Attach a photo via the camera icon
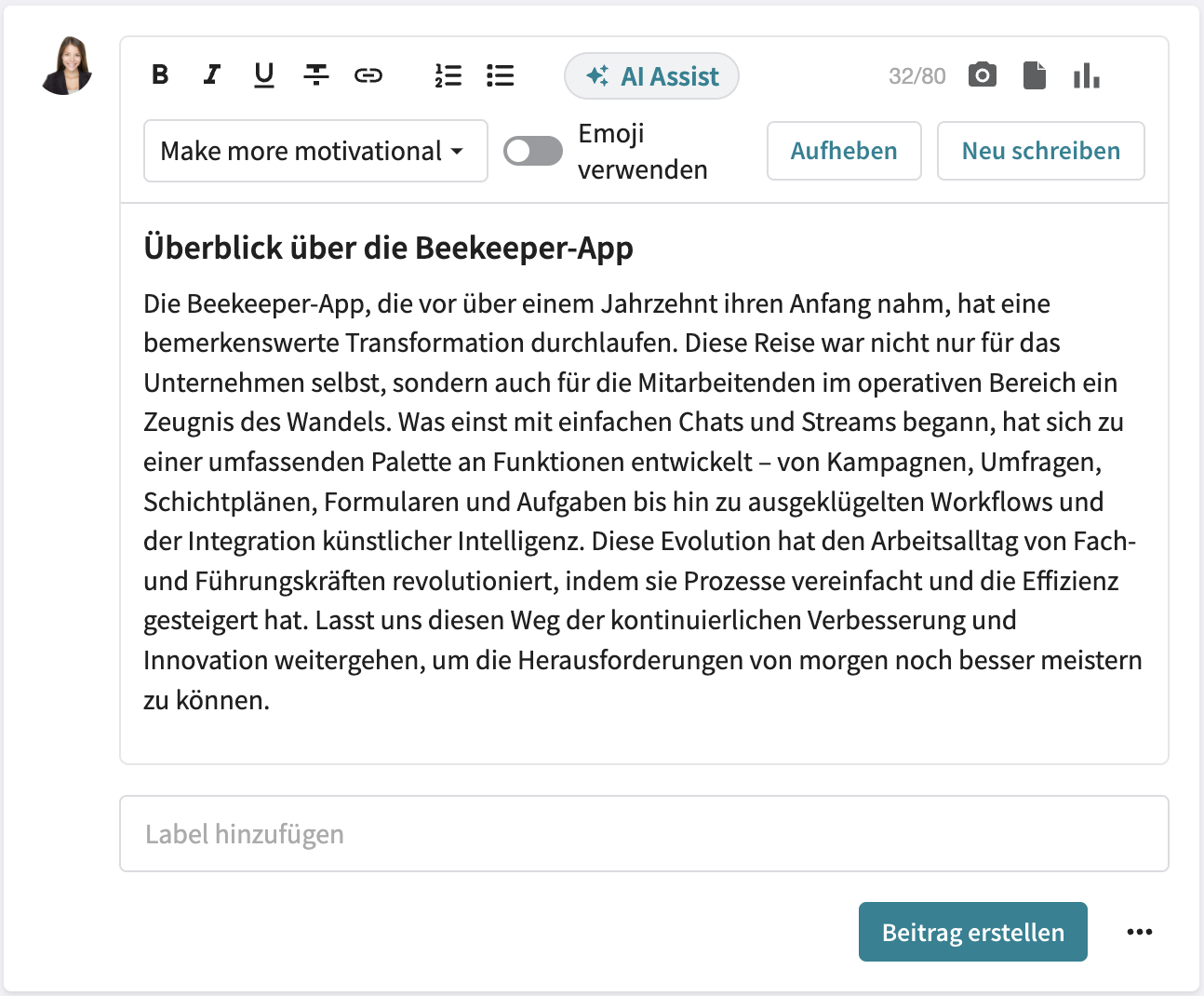This screenshot has width=1204, height=996. [x=982, y=75]
